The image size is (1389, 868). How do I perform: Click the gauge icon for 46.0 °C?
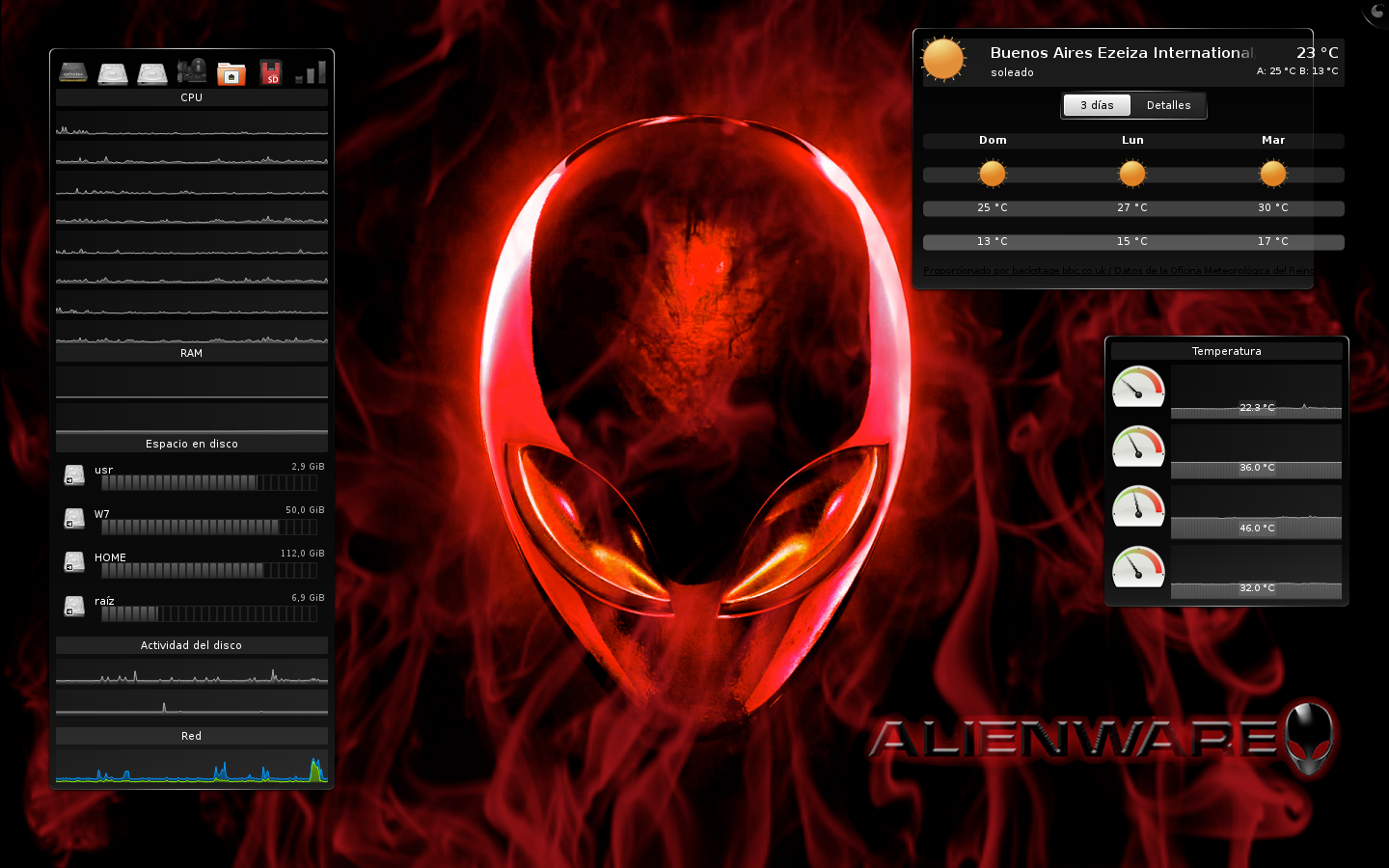[1139, 507]
